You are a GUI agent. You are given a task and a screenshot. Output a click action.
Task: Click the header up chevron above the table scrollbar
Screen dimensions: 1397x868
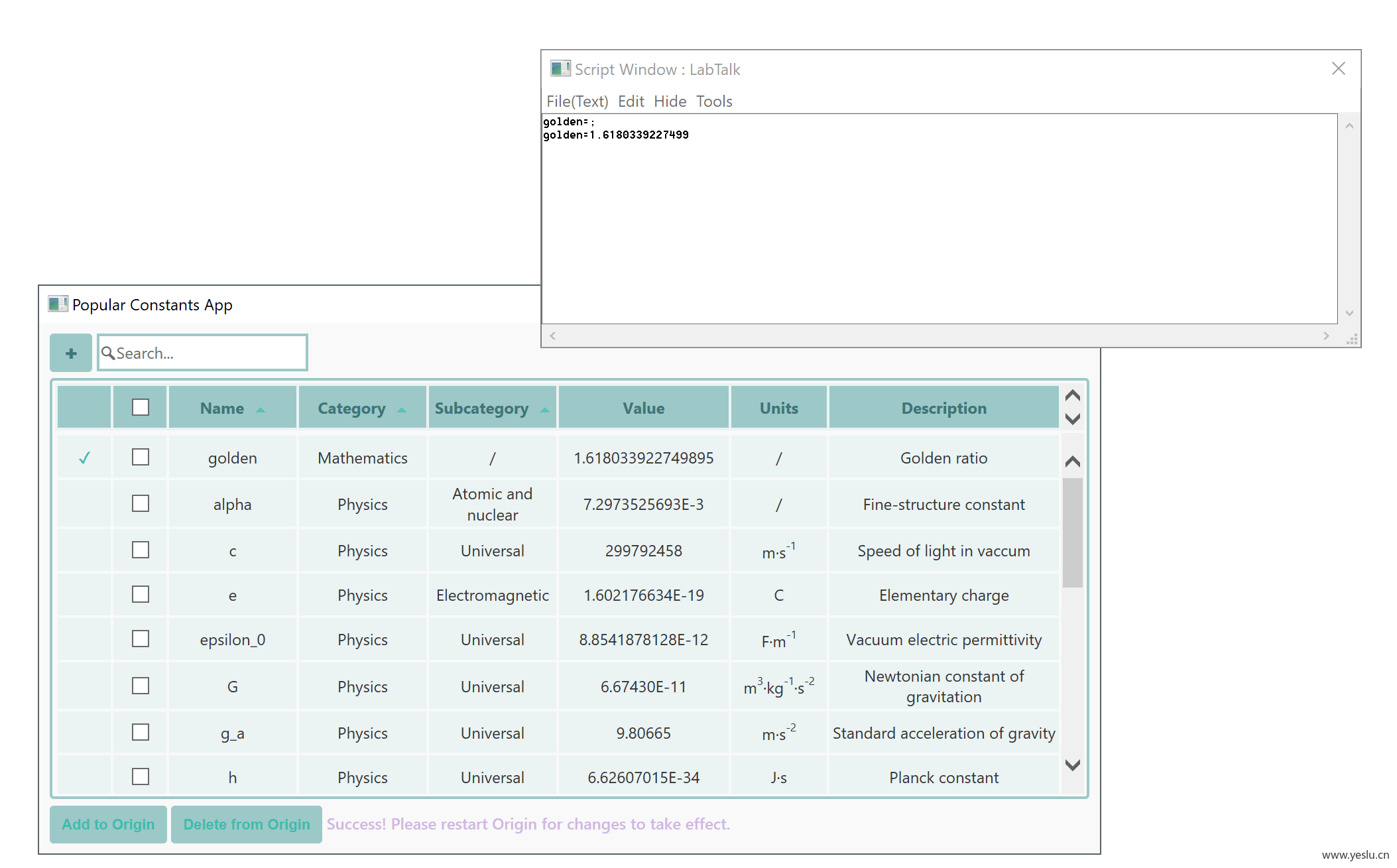pos(1072,396)
